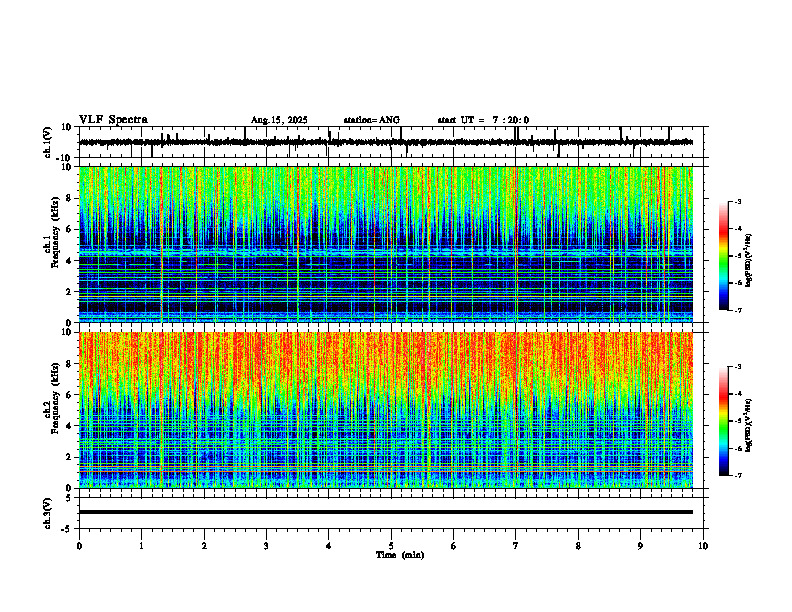The height and width of the screenshot is (612, 792).
Task: Click the ch.3 flat voltage trace
Action: (x=386, y=512)
